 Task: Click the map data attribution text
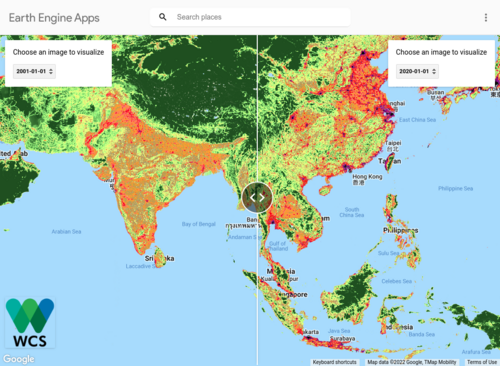coord(412,362)
